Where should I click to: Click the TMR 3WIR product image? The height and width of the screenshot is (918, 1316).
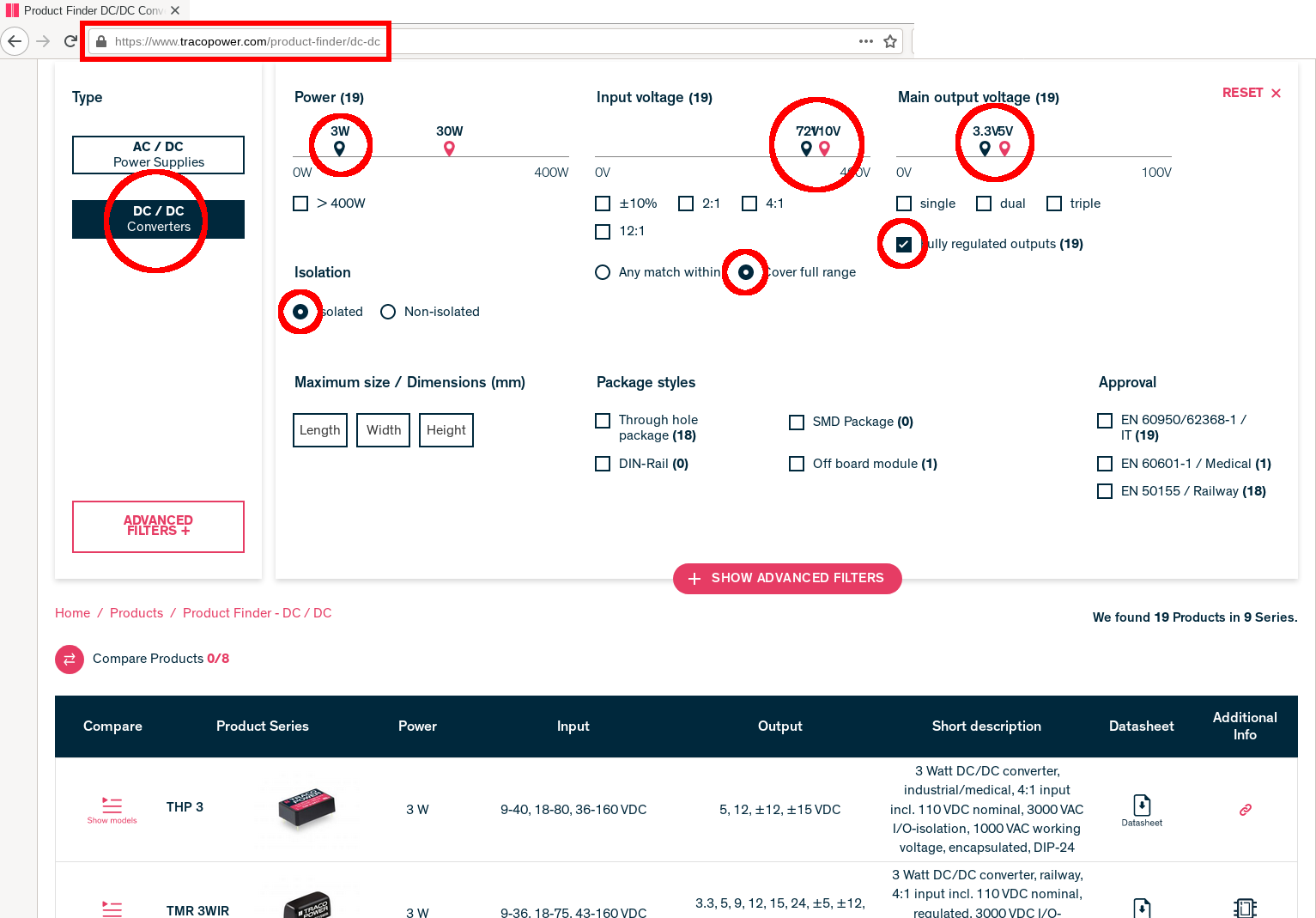click(x=306, y=905)
